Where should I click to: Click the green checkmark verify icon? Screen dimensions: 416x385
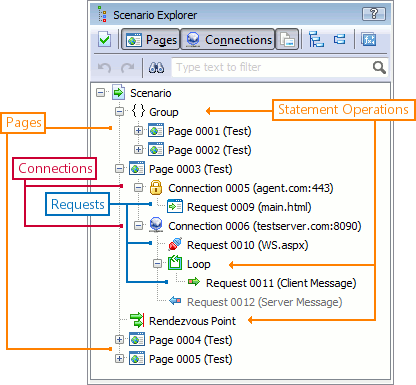(x=104, y=39)
